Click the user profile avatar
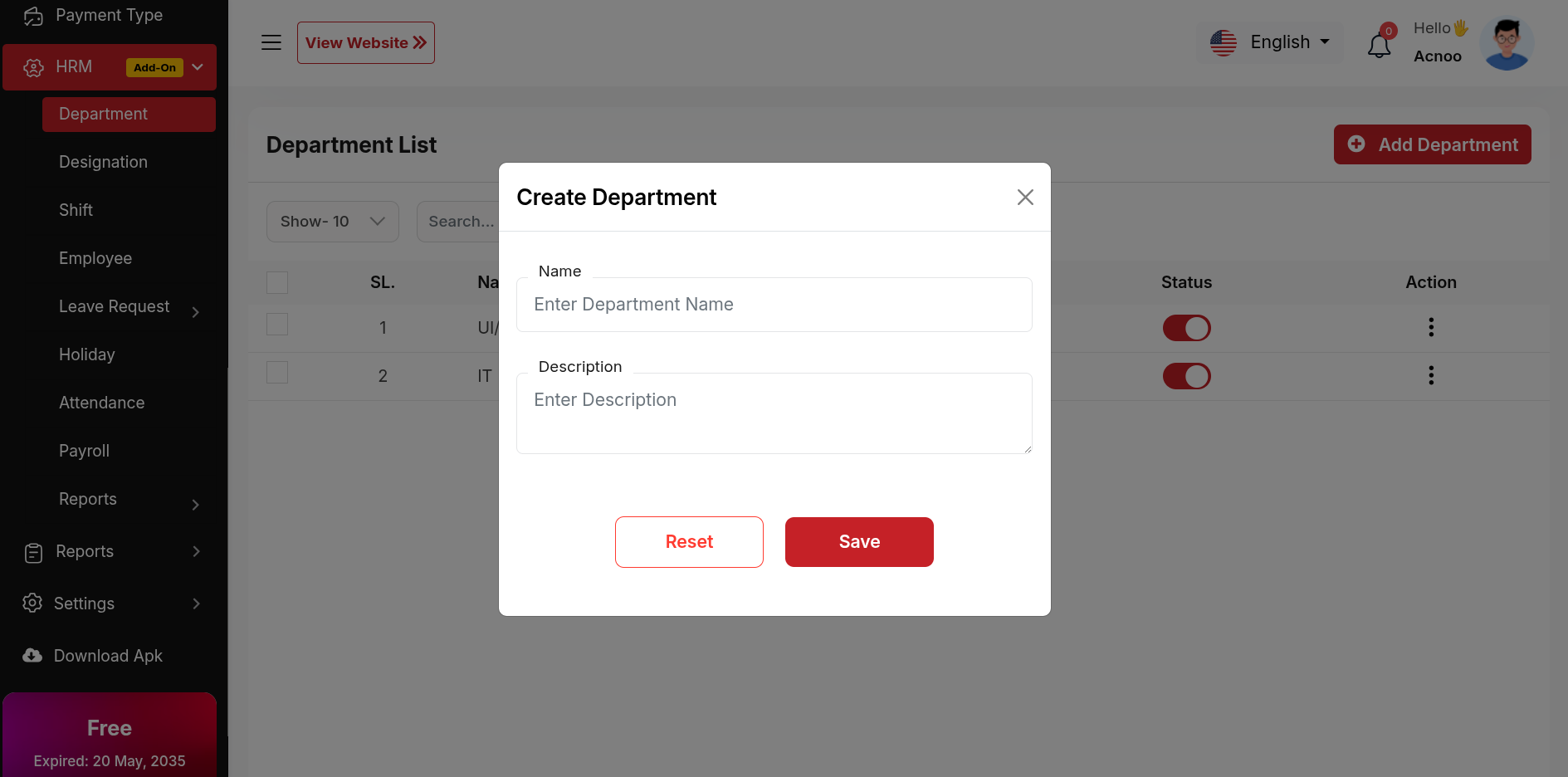This screenshot has height=777, width=1568. [1507, 43]
